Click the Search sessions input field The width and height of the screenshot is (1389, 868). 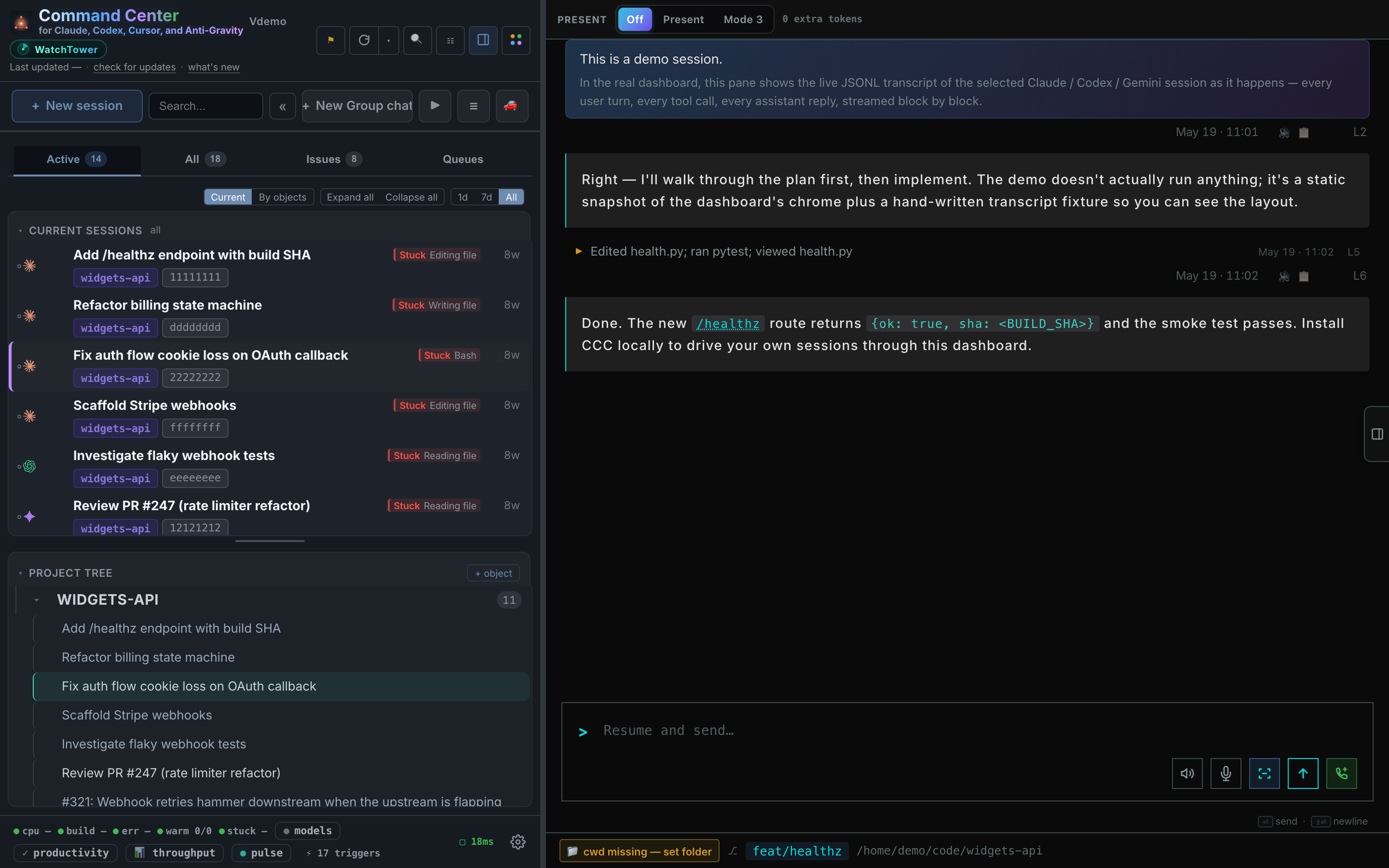(205, 106)
